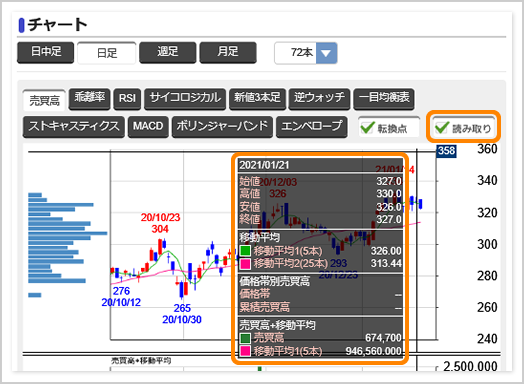
Task: Switch to 逆ウォッチ chart
Action: pyautogui.click(x=319, y=98)
